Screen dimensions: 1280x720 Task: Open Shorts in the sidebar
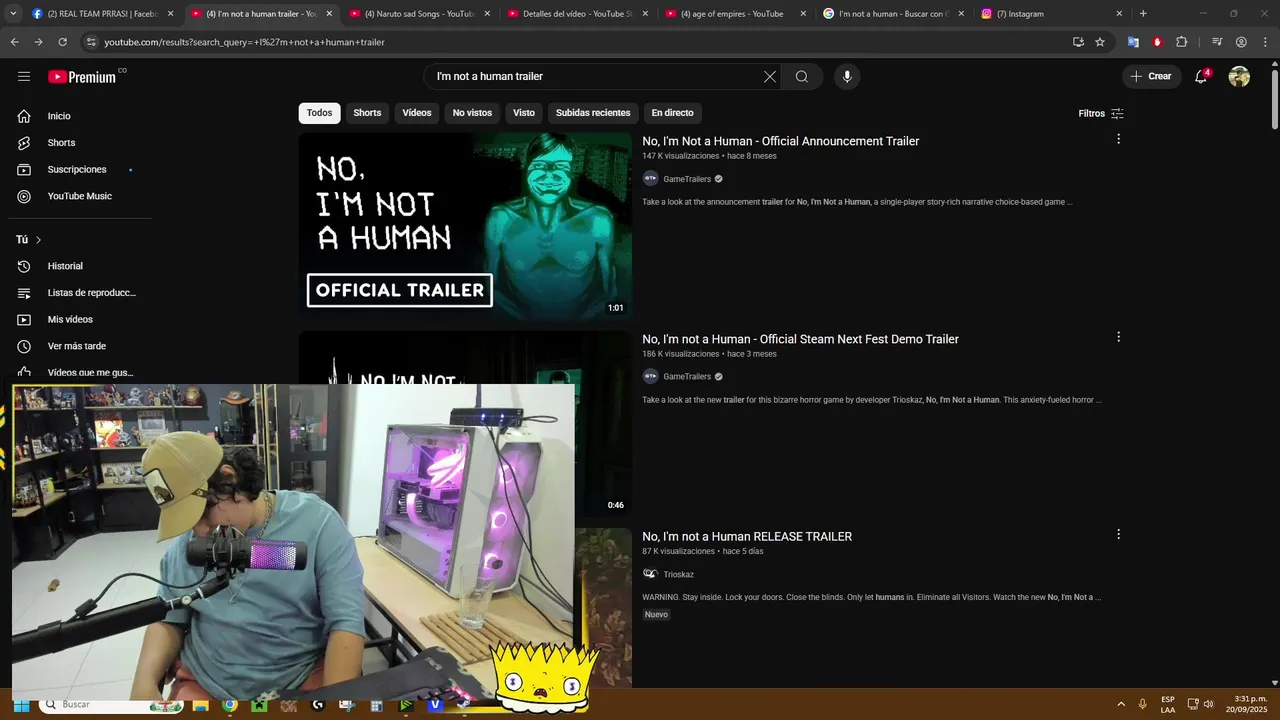80,143
